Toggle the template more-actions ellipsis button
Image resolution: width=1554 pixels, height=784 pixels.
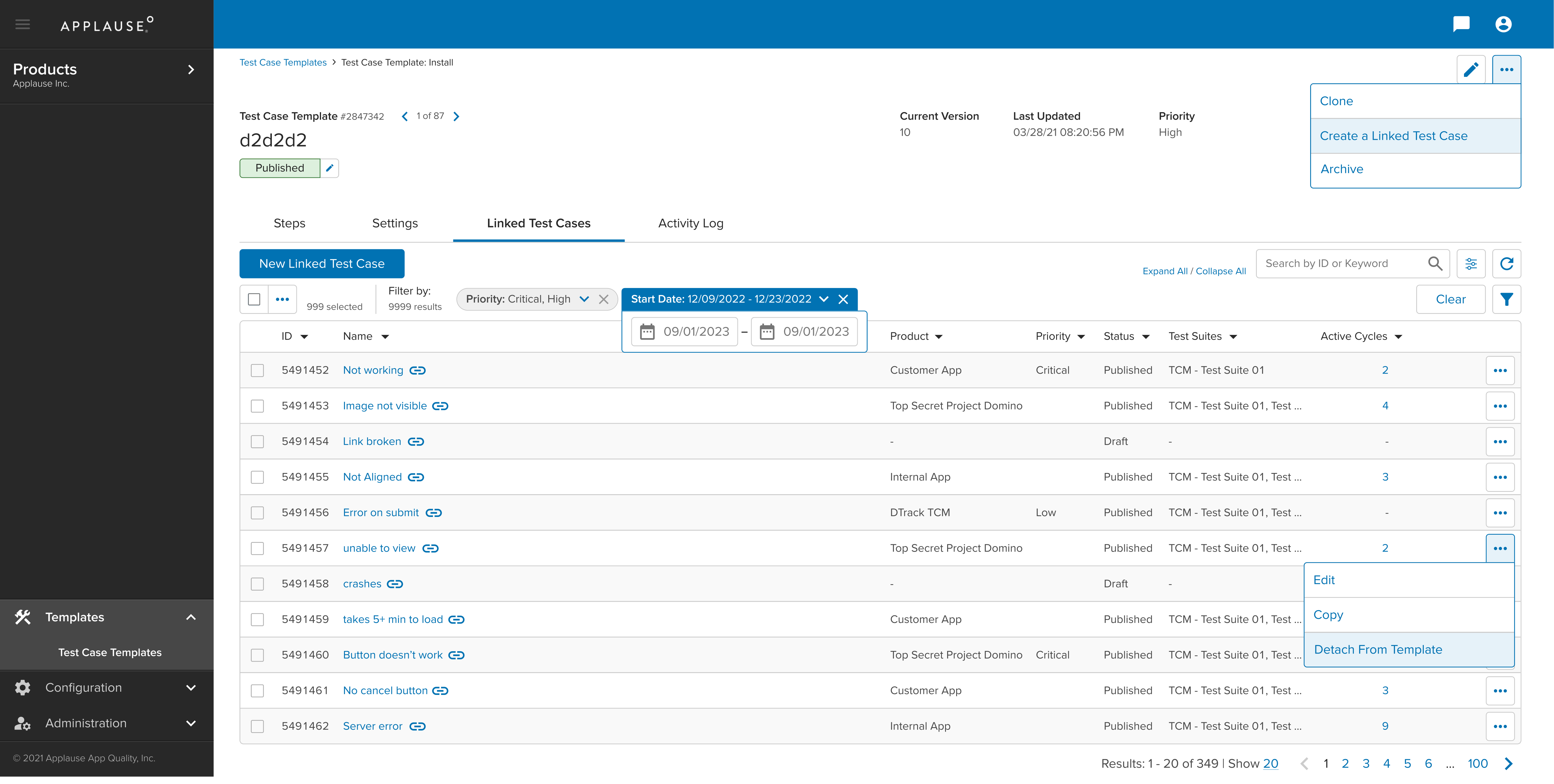(1506, 69)
